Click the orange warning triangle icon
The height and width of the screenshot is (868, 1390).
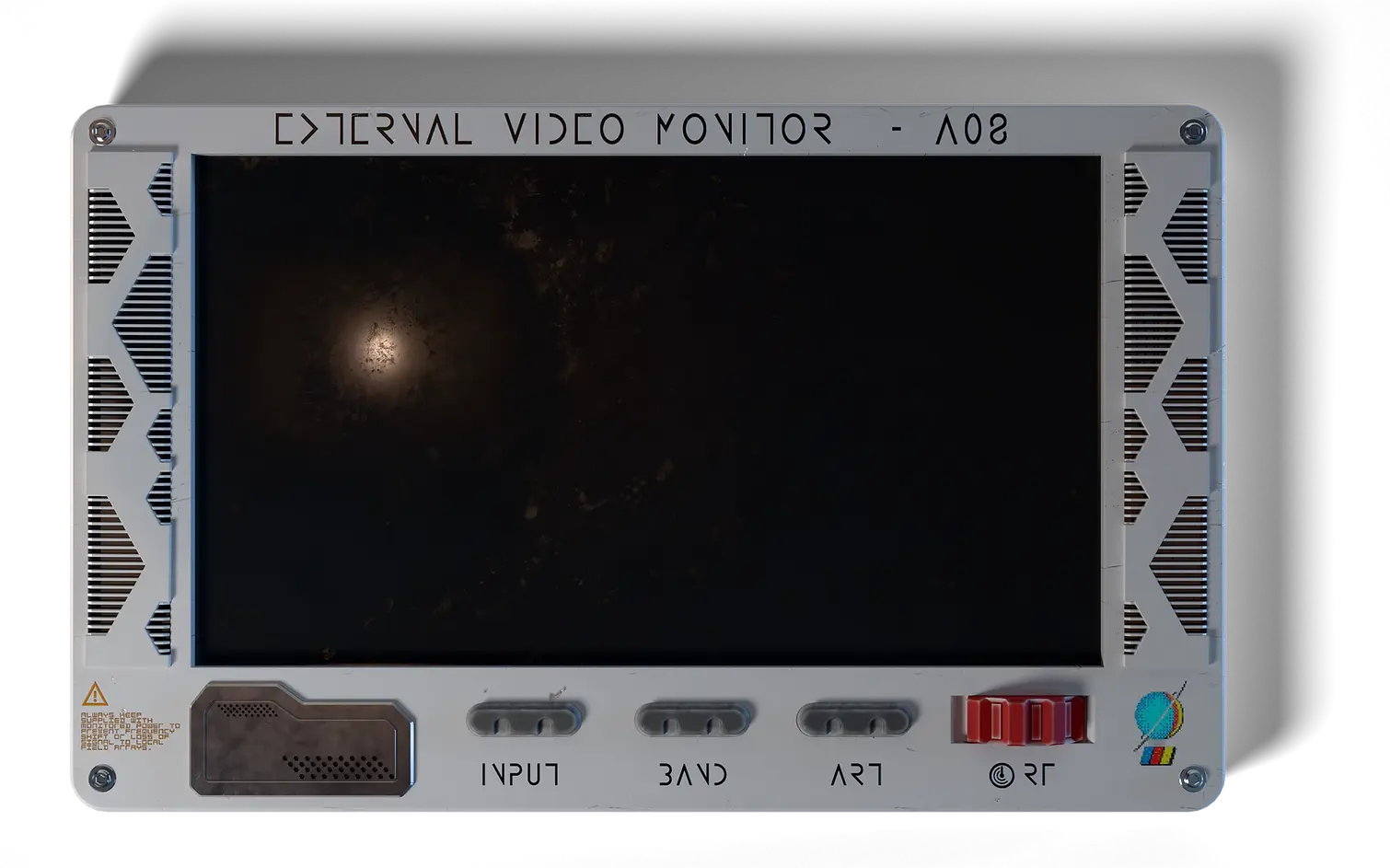[95, 693]
